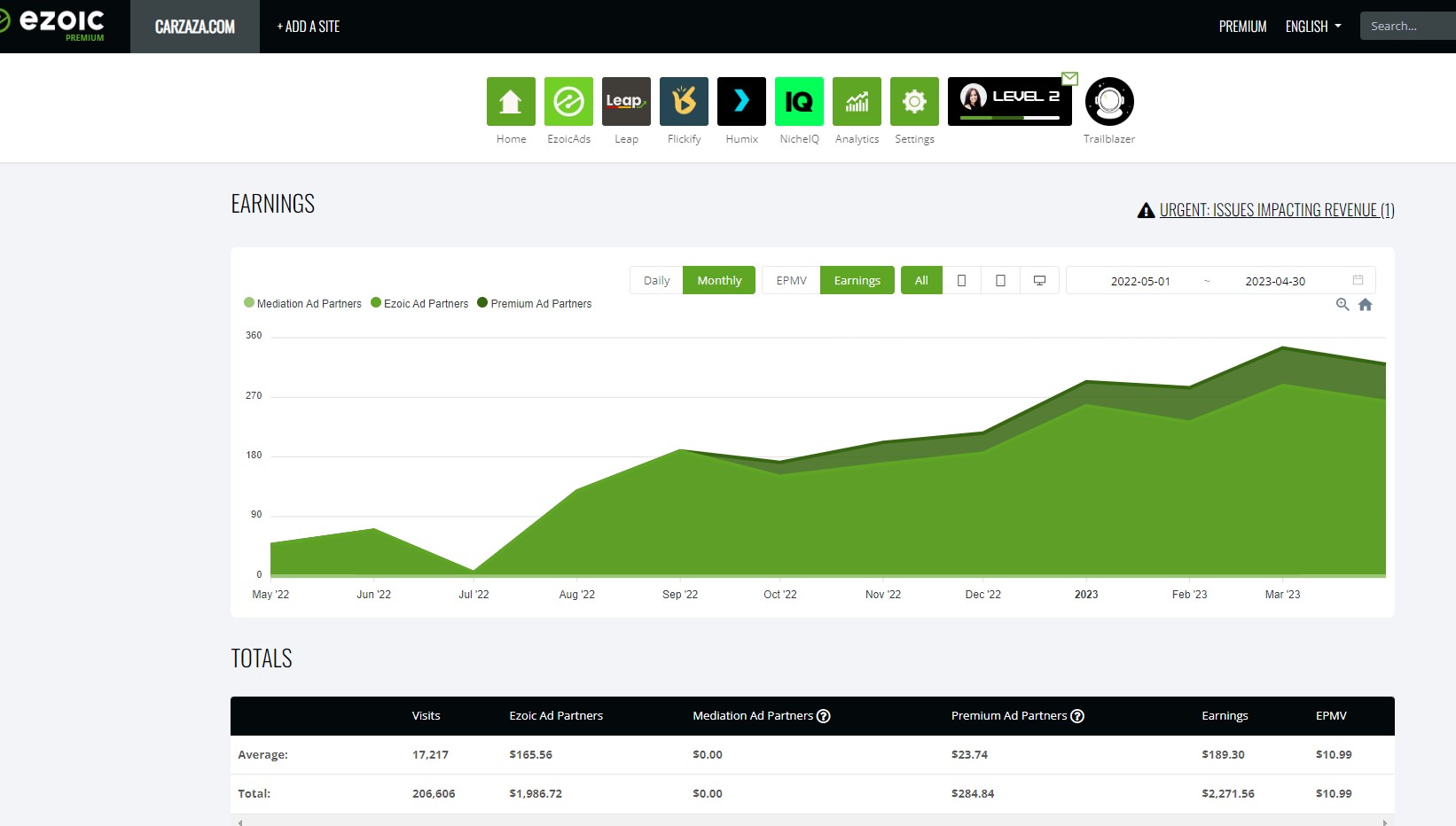This screenshot has height=826, width=1456.
Task: Click + Add a Site
Action: pos(308,27)
